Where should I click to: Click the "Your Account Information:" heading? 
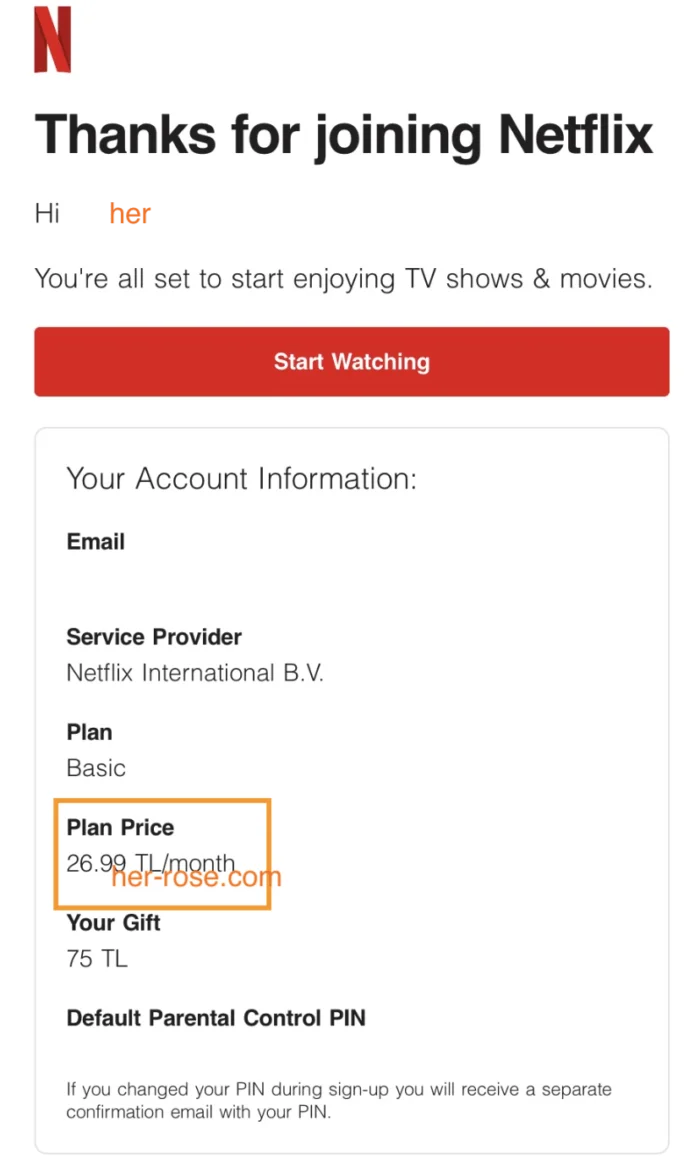[x=241, y=478]
